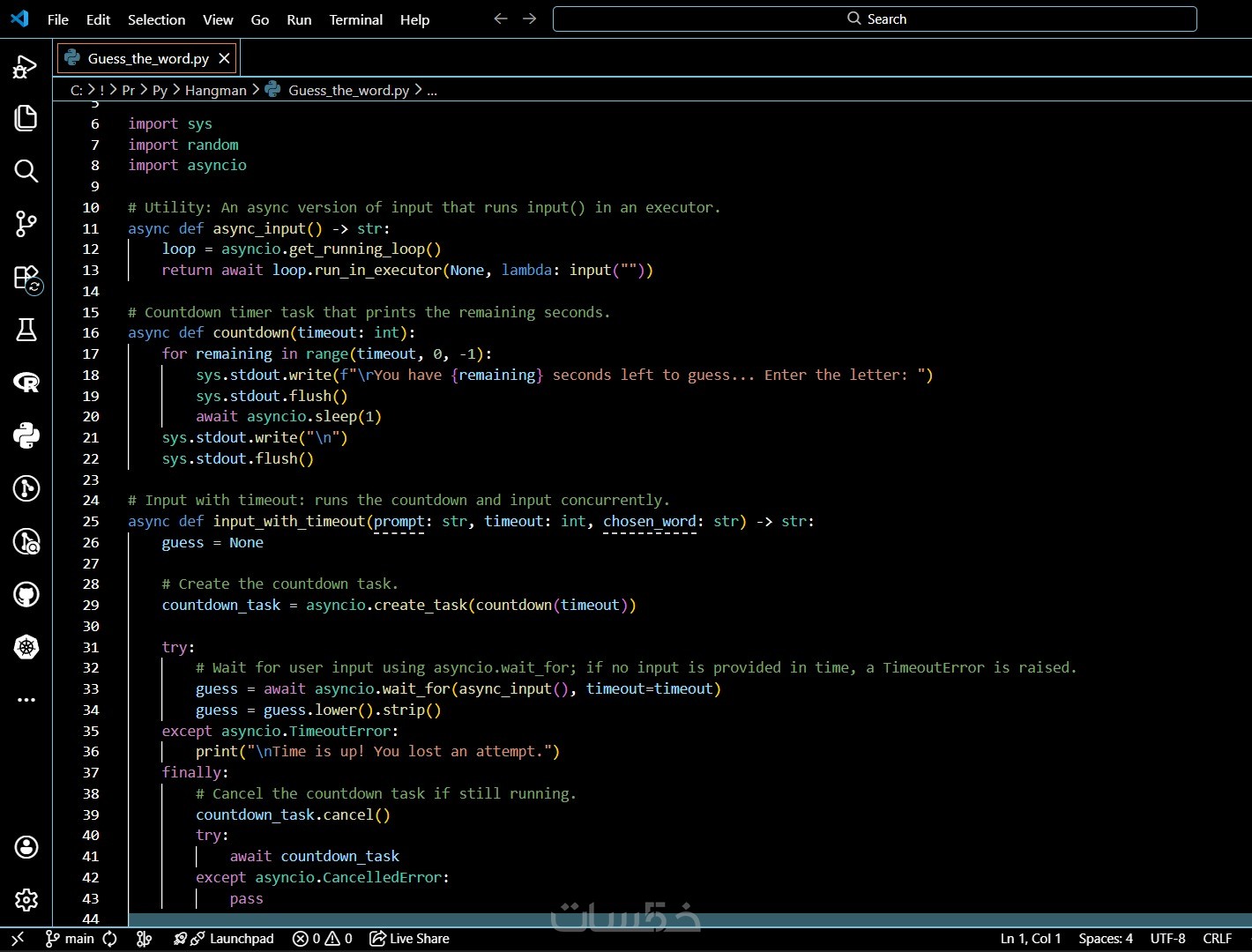Open the Accounts menu icon

pos(26,847)
